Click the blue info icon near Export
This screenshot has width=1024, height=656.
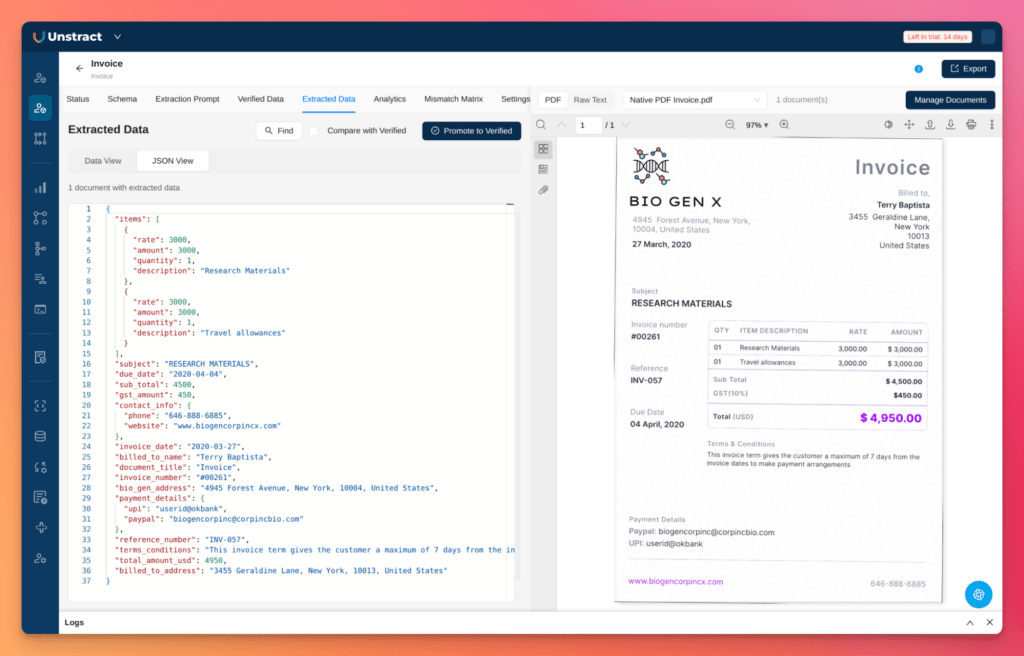tap(918, 69)
